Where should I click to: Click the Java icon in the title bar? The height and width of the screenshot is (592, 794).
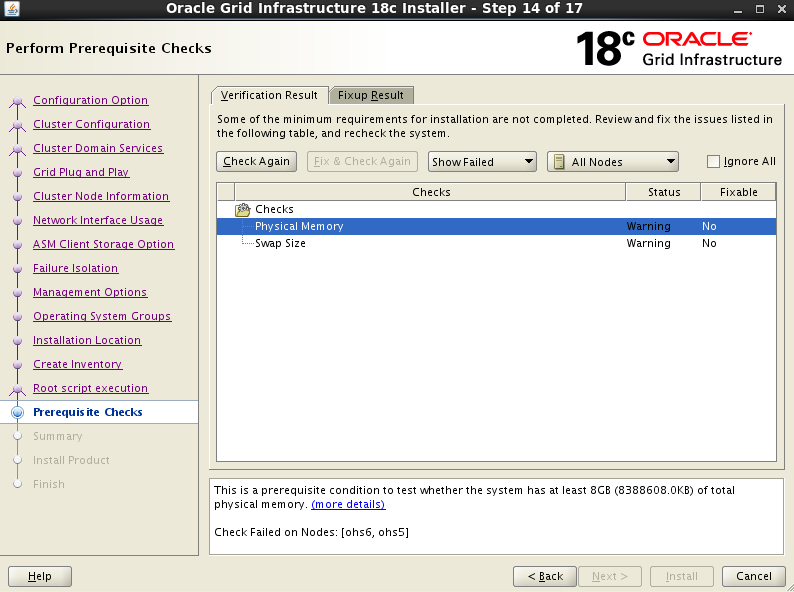pyautogui.click(x=12, y=9)
